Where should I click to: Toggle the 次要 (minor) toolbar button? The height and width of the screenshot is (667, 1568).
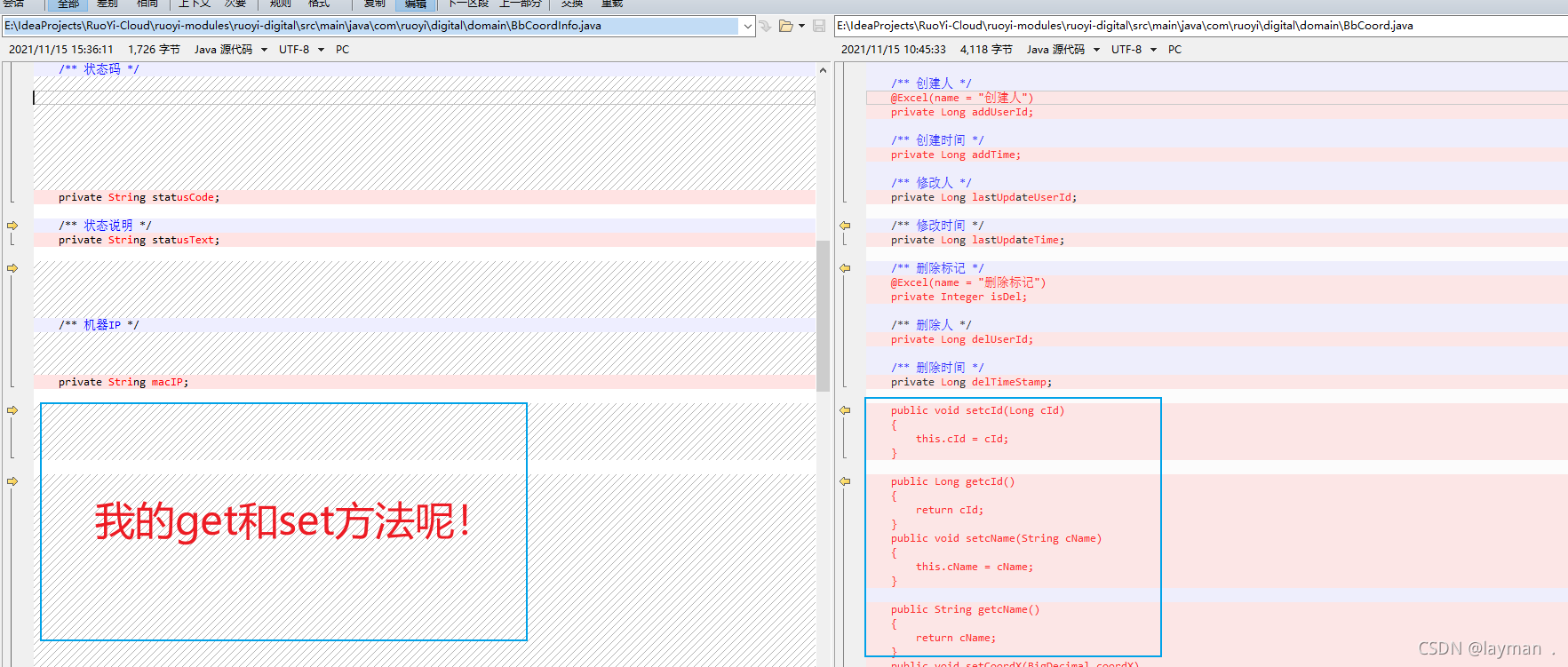(236, 4)
